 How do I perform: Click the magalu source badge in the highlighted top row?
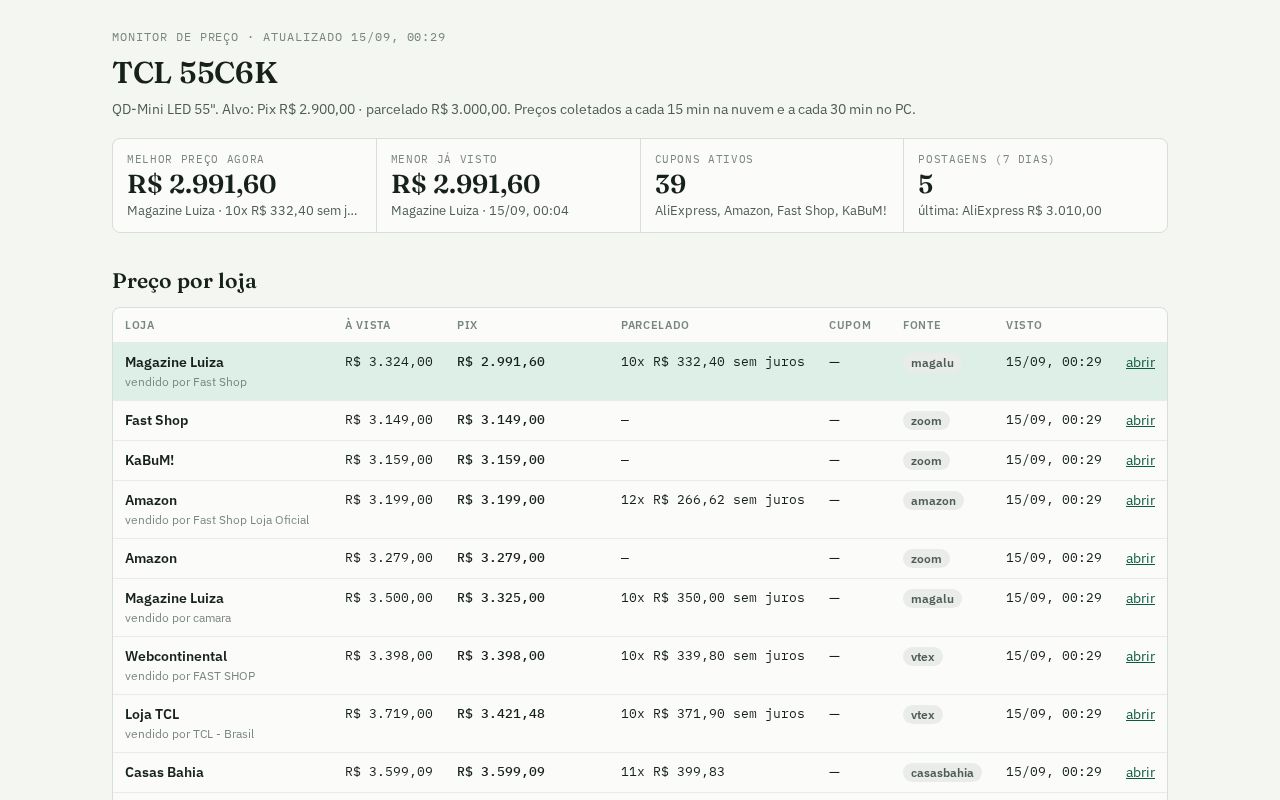coord(933,363)
